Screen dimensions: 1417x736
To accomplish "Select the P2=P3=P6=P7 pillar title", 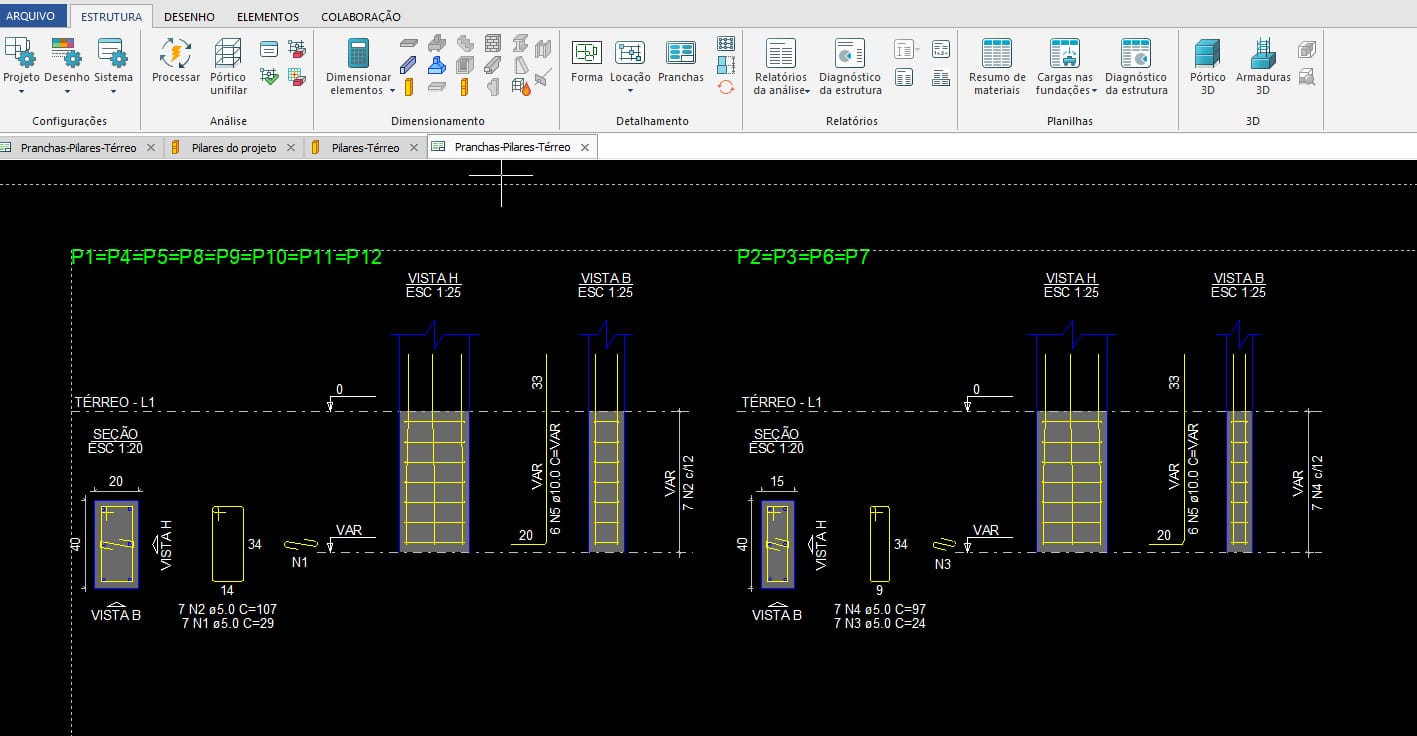I will point(802,257).
